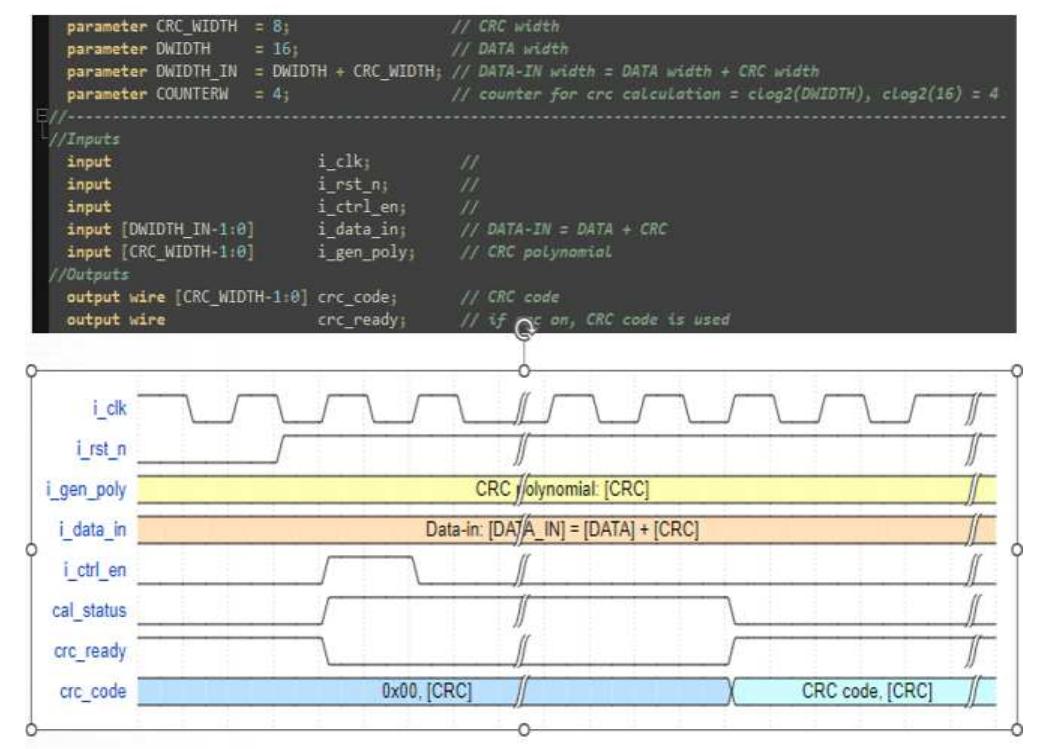Collapse the code fold marker beside the dashed comment line
This screenshot has width=1043, height=749.
click(42, 116)
